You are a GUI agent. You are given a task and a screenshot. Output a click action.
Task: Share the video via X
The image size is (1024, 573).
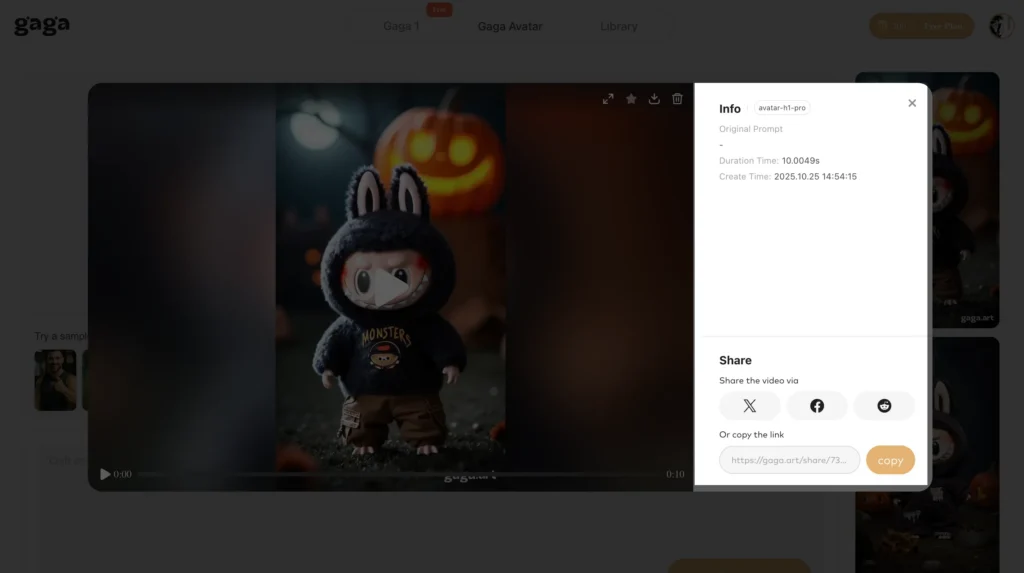point(750,406)
